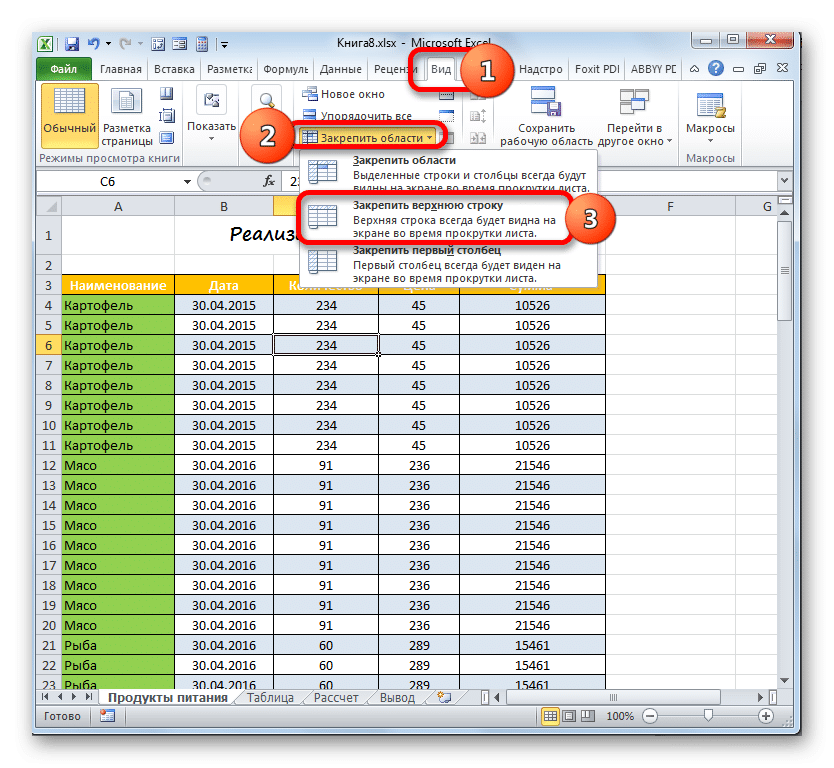Image resolution: width=834 pixels, height=768 pixels.
Task: Switch to Page Layout view in status bar
Action: (570, 717)
